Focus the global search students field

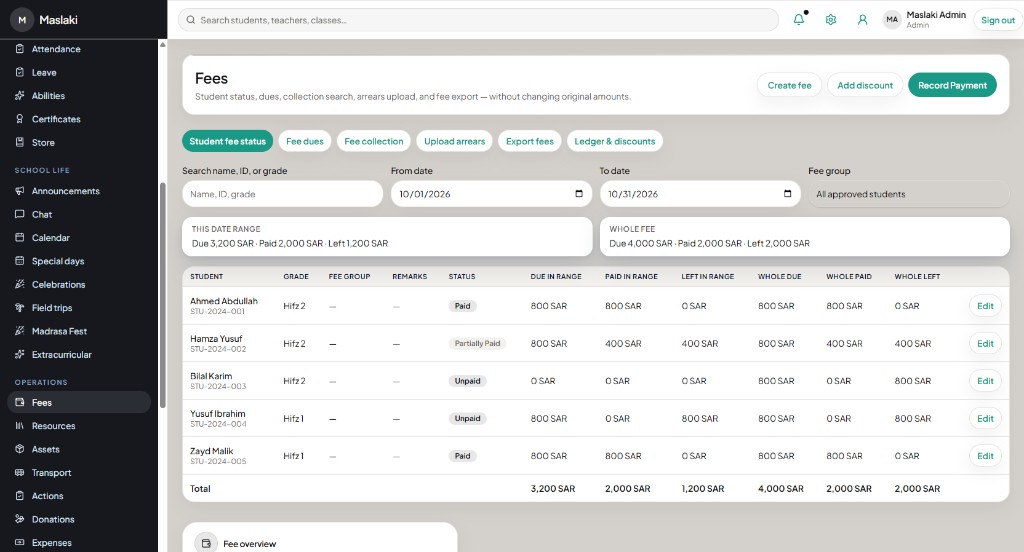coord(478,20)
